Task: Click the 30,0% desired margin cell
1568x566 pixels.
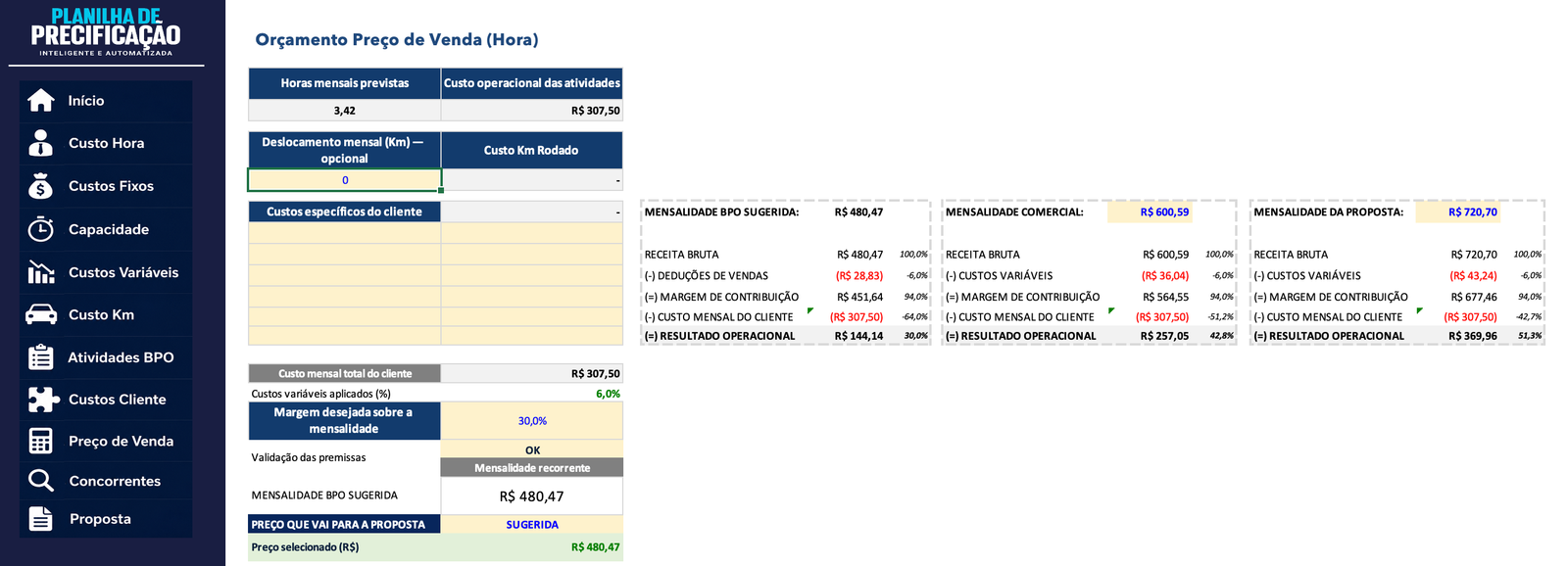Action: [532, 421]
